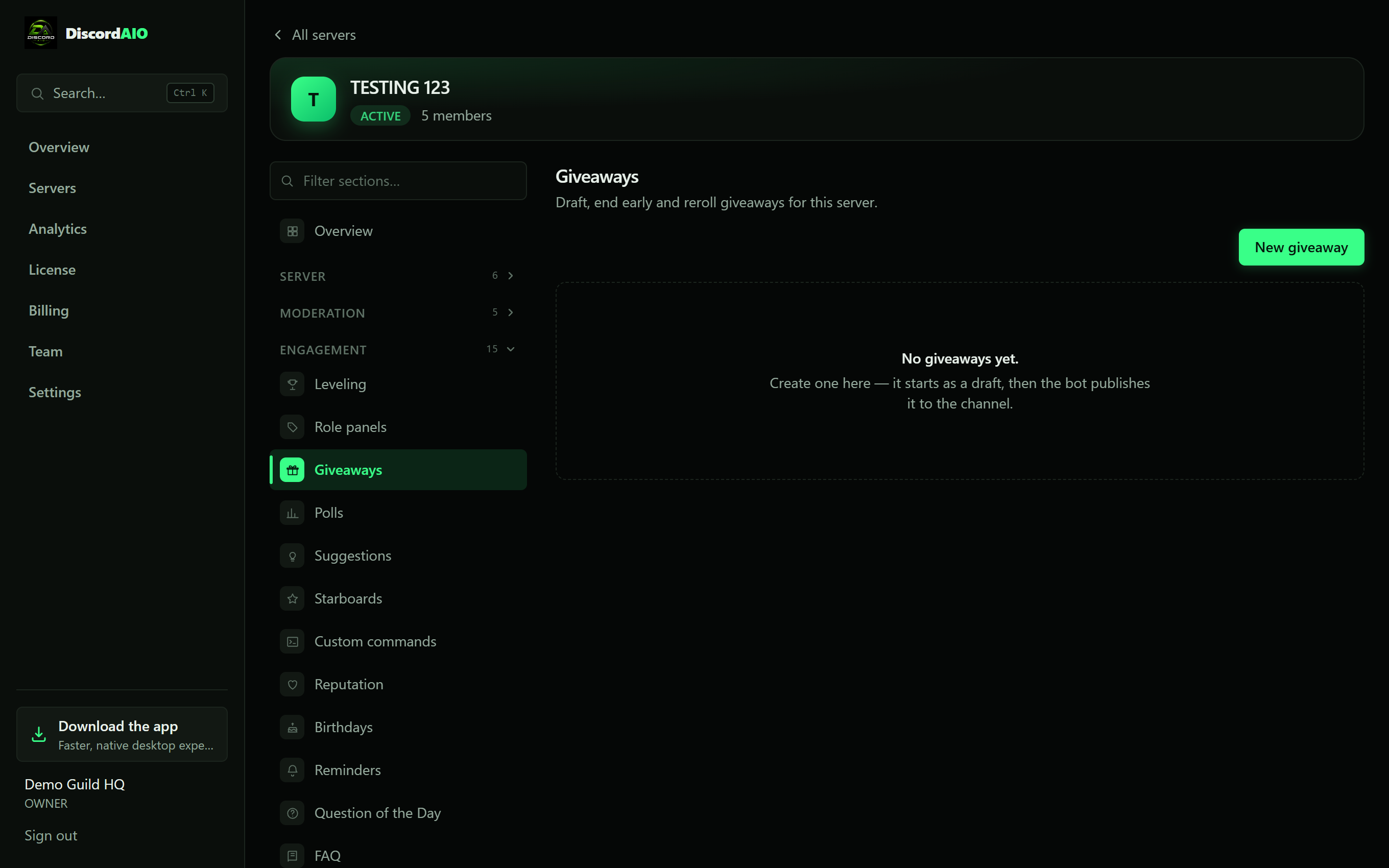Open Servers in the main sidebar
1389x868 pixels.
[x=122, y=188]
